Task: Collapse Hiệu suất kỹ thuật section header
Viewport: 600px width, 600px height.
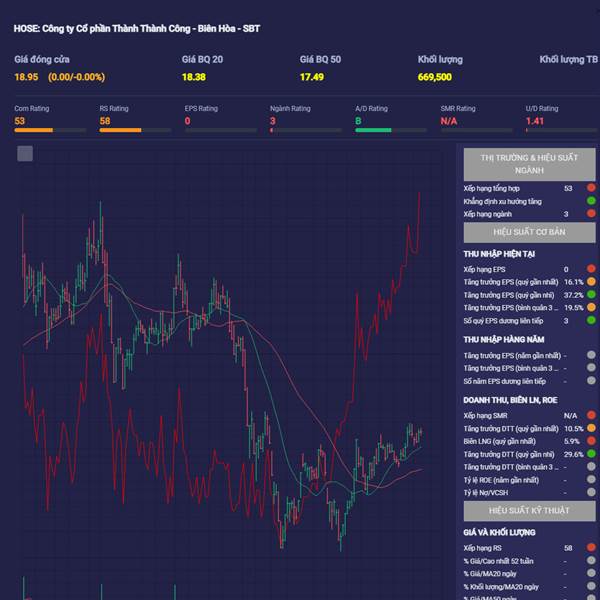Action: pos(530,511)
